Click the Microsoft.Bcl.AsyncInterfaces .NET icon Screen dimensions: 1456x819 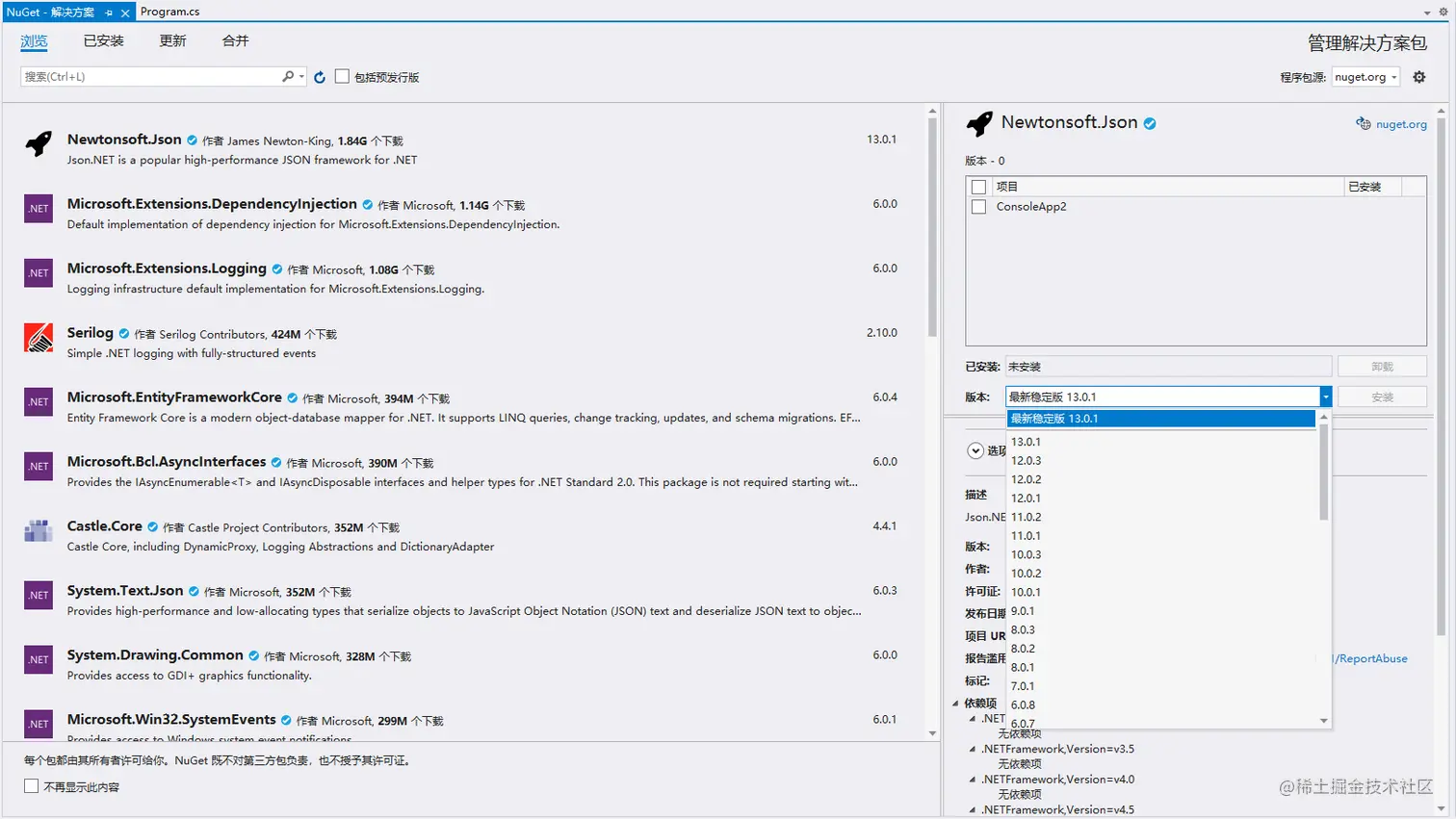coord(39,467)
